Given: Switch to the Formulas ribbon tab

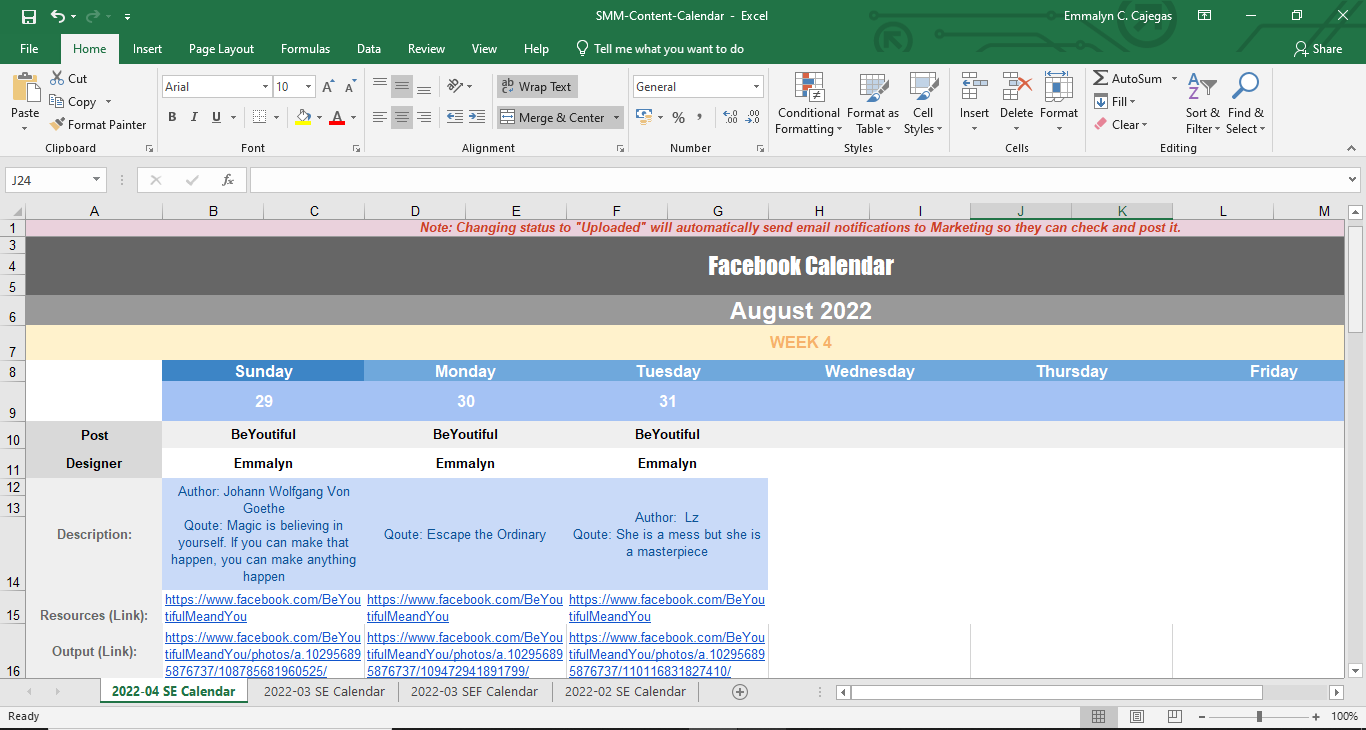Looking at the screenshot, I should [305, 48].
